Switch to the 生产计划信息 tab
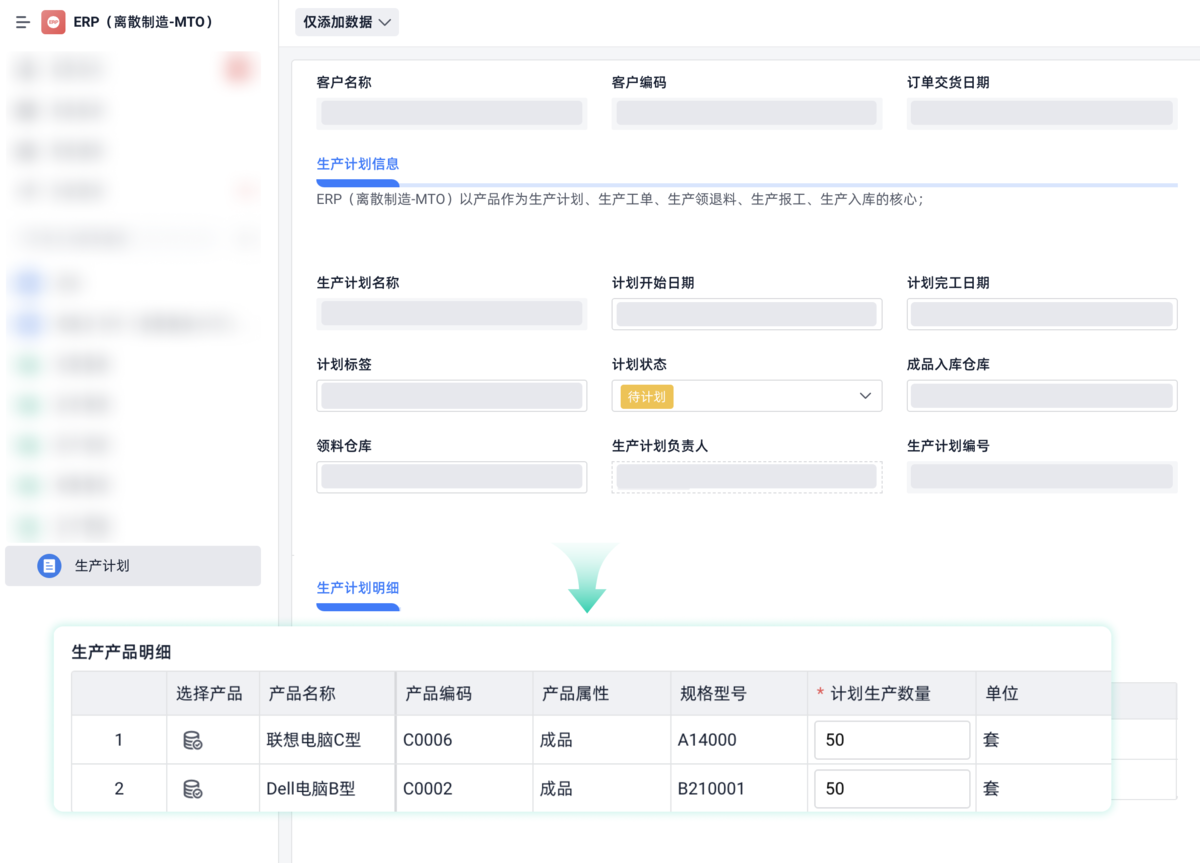 [x=357, y=163]
